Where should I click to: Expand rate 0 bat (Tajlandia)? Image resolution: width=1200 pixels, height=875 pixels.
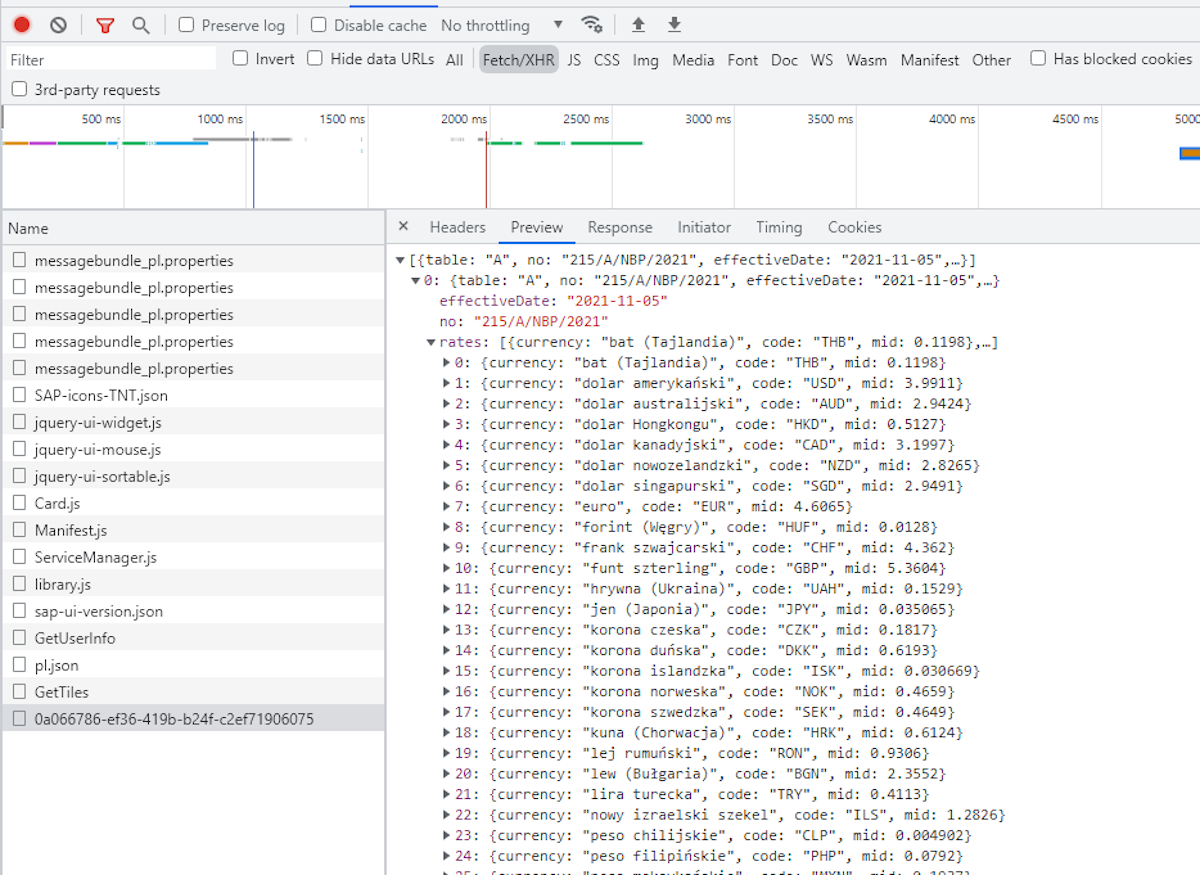[x=447, y=363]
